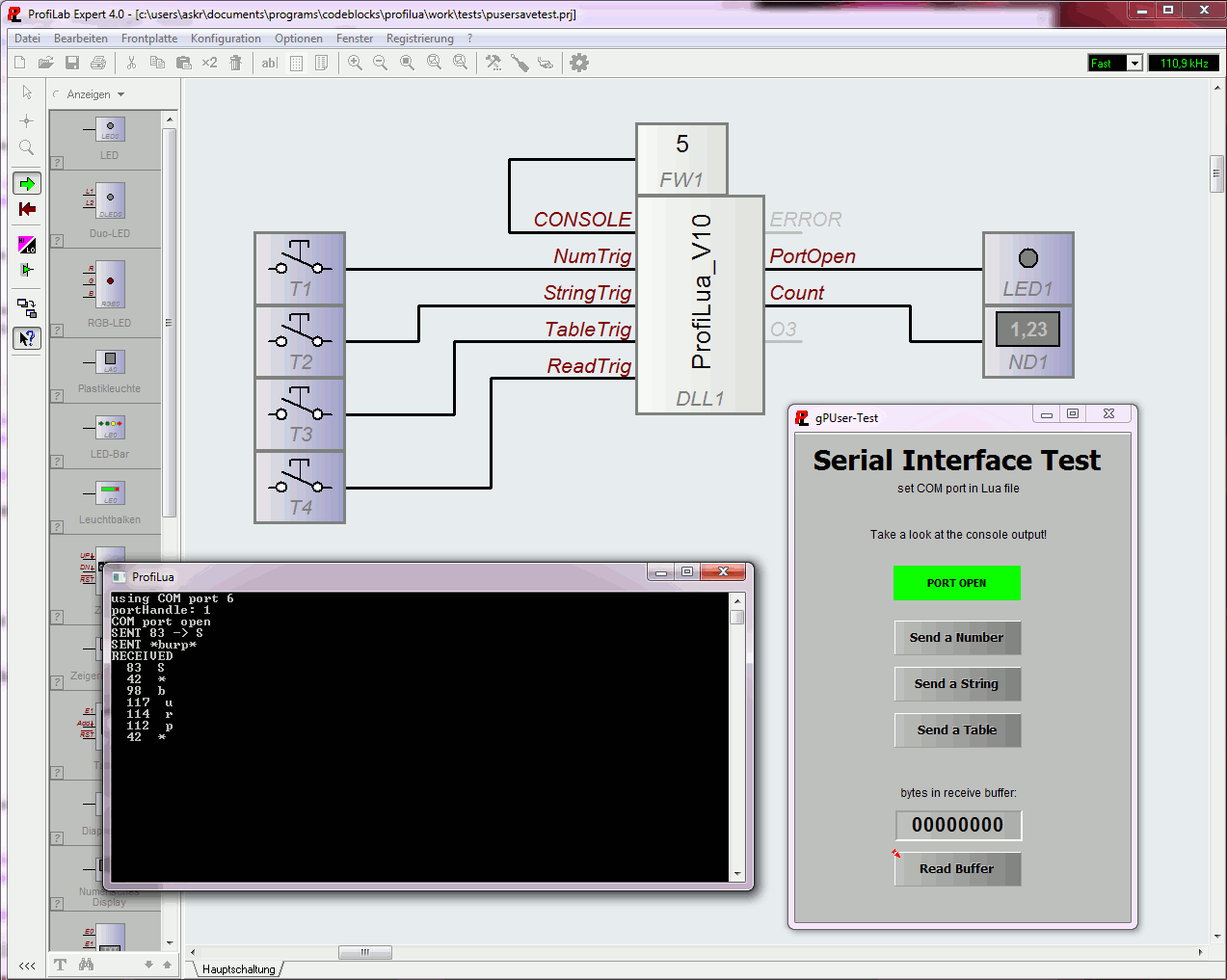This screenshot has width=1227, height=980.
Task: Toggle switch T4 in the circuit
Action: pos(300,489)
